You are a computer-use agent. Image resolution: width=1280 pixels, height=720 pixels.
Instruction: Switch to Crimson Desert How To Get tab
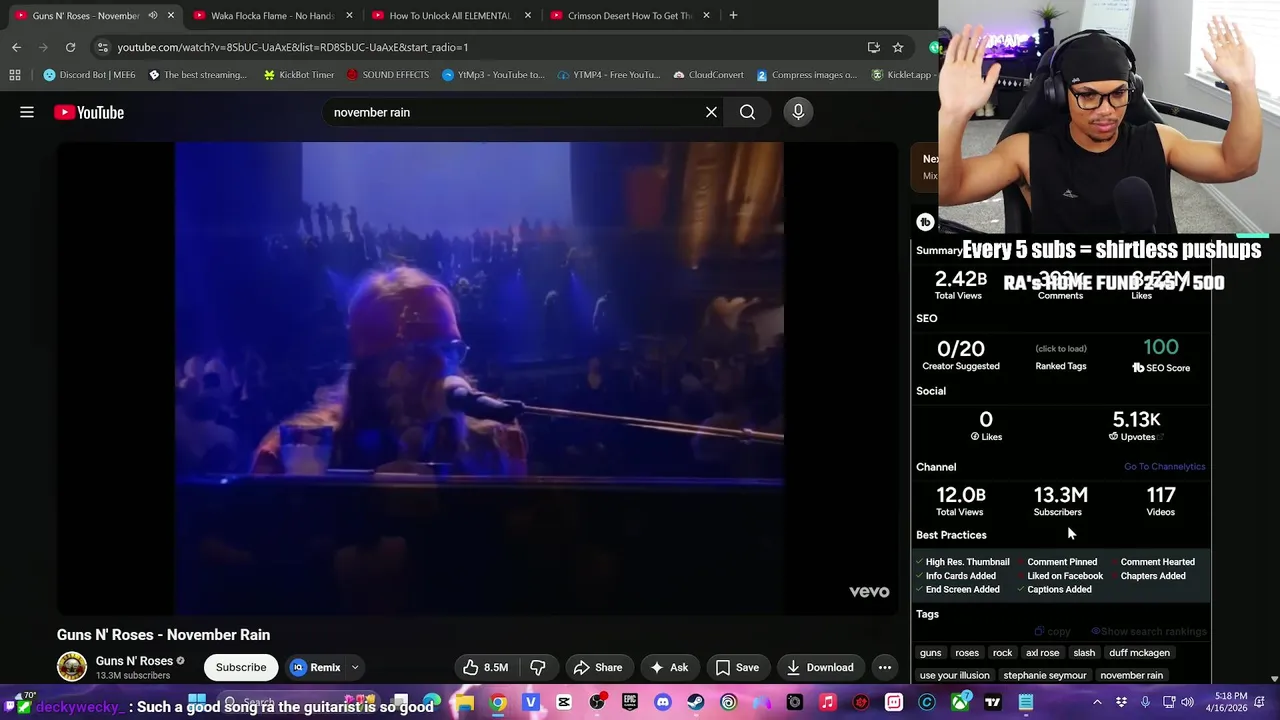click(629, 15)
